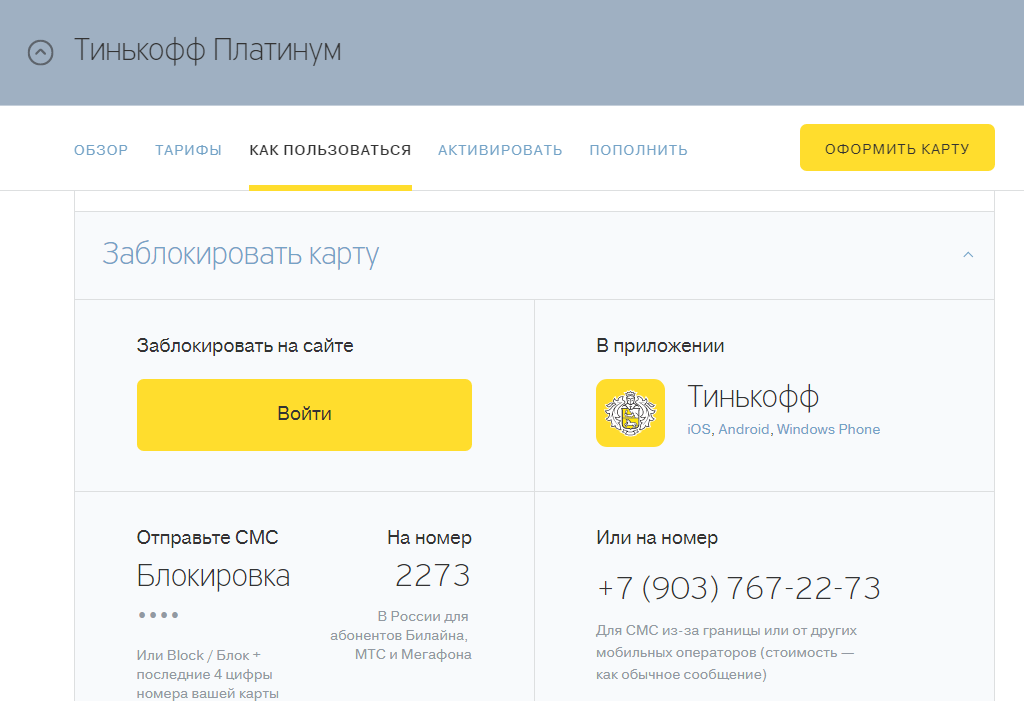The width and height of the screenshot is (1024, 701).
Task: Click the Заблокировать карту heading
Action: pos(240,254)
